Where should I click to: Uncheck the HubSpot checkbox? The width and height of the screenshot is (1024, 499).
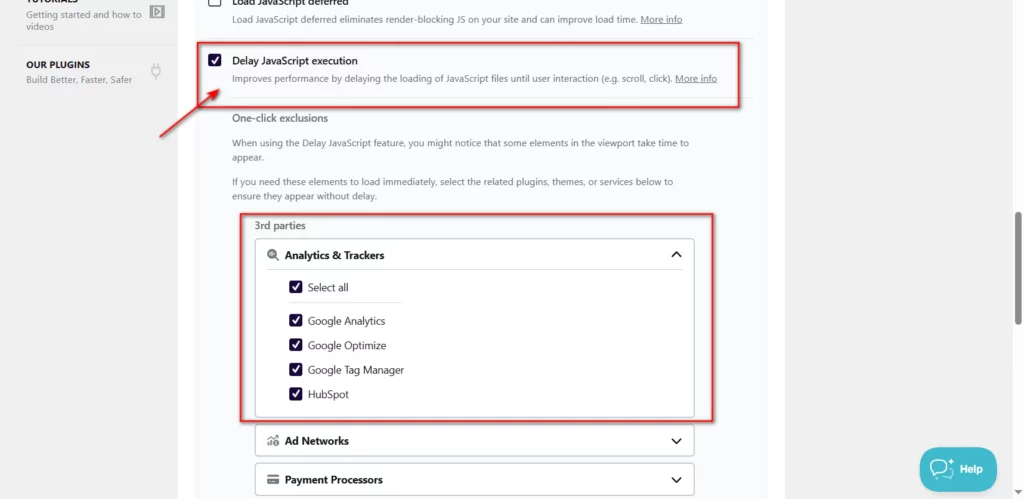point(296,394)
